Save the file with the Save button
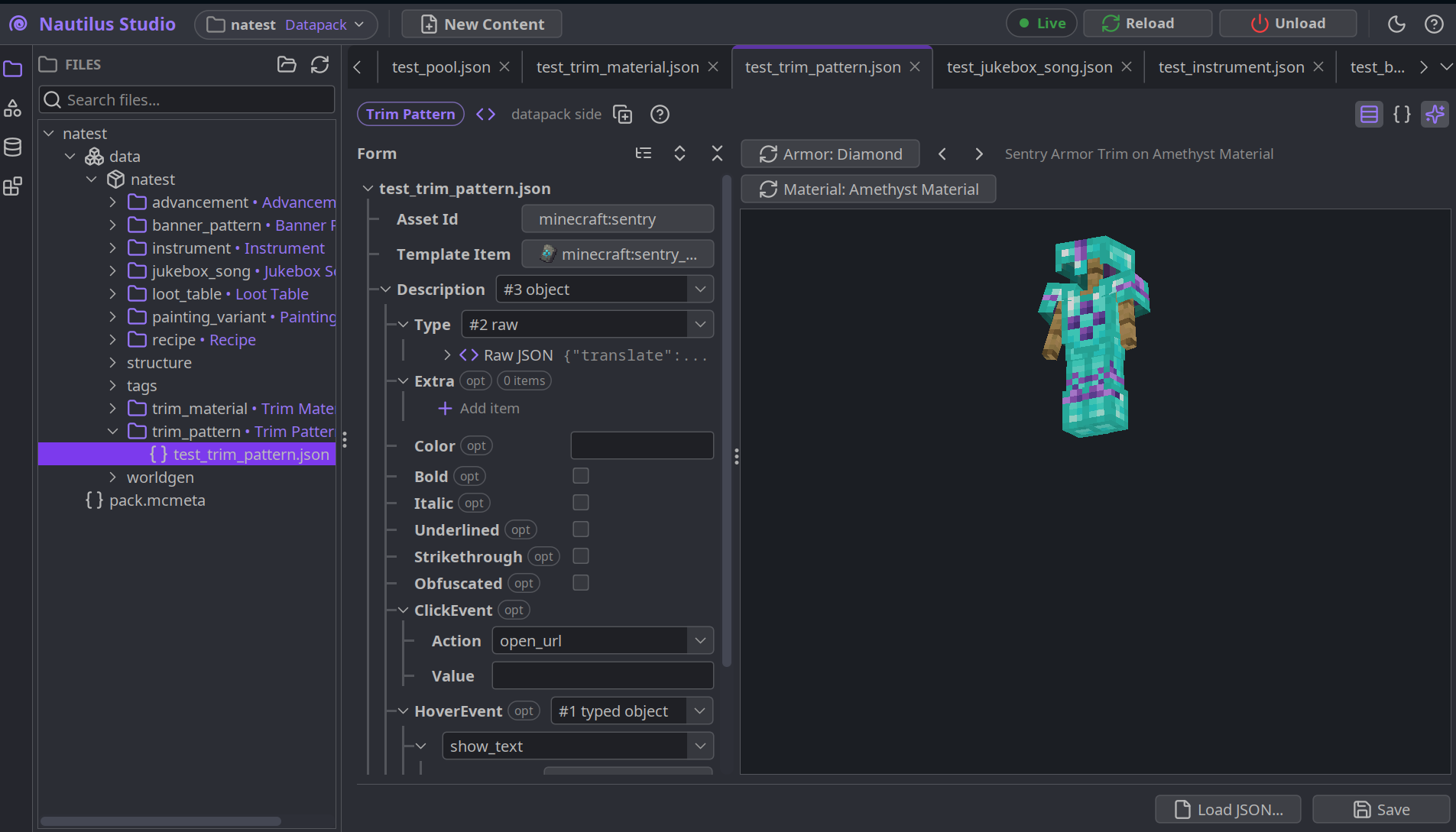 pyautogui.click(x=1381, y=810)
